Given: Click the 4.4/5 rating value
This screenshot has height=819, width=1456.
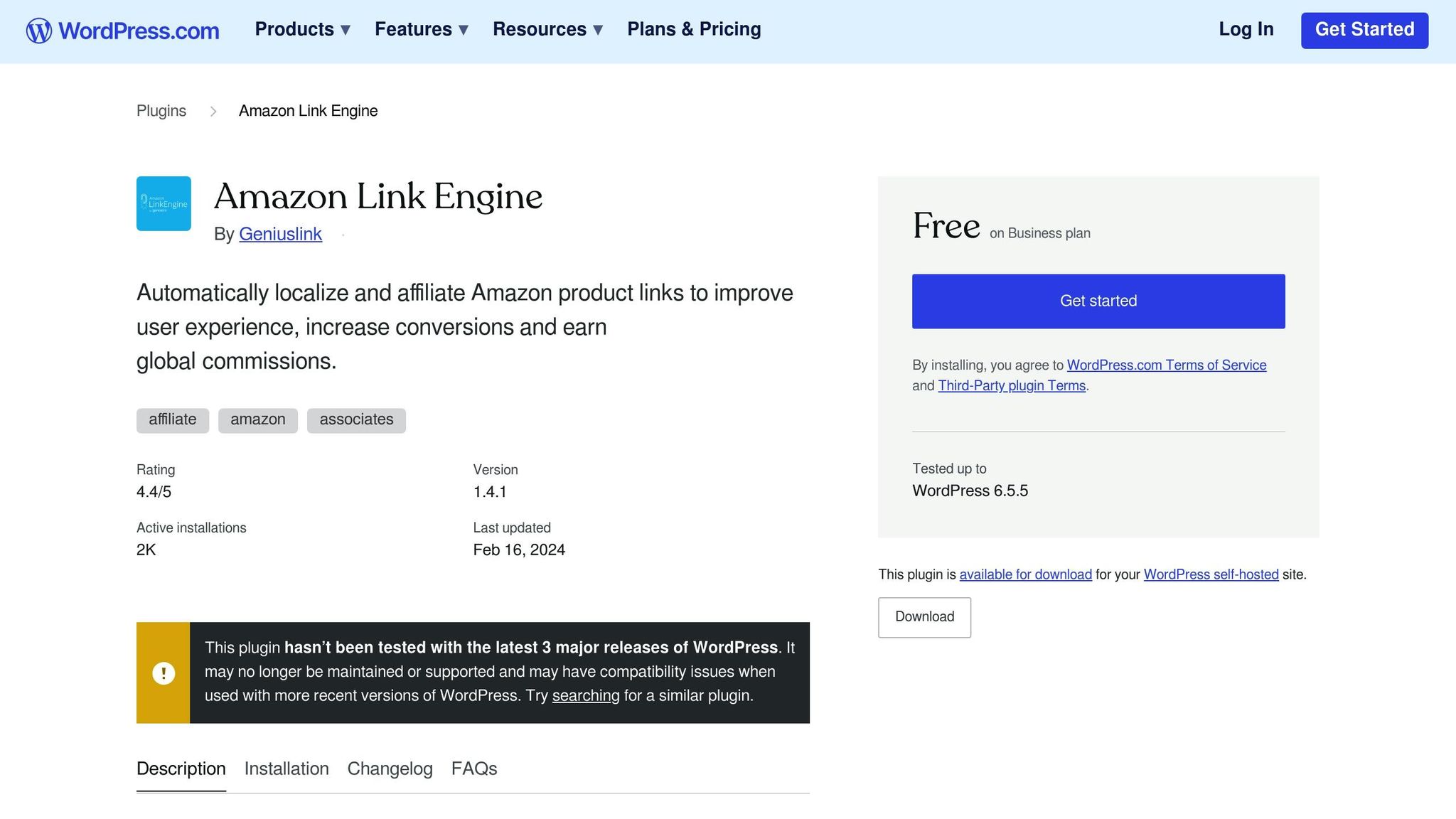Looking at the screenshot, I should (x=154, y=492).
